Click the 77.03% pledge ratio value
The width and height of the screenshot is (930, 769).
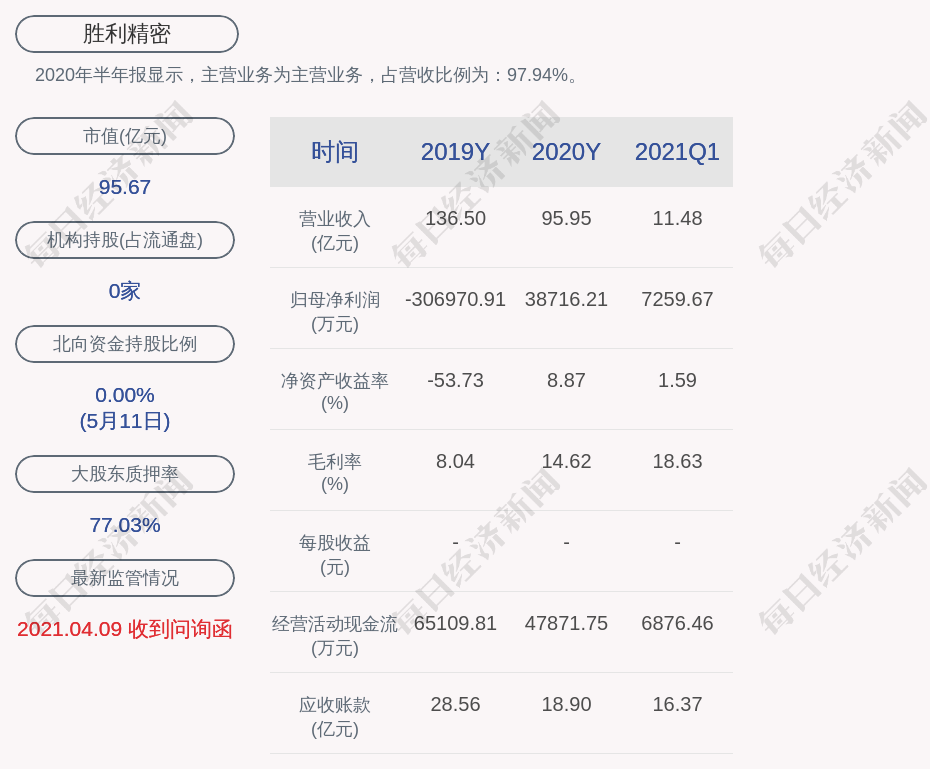coord(125,525)
